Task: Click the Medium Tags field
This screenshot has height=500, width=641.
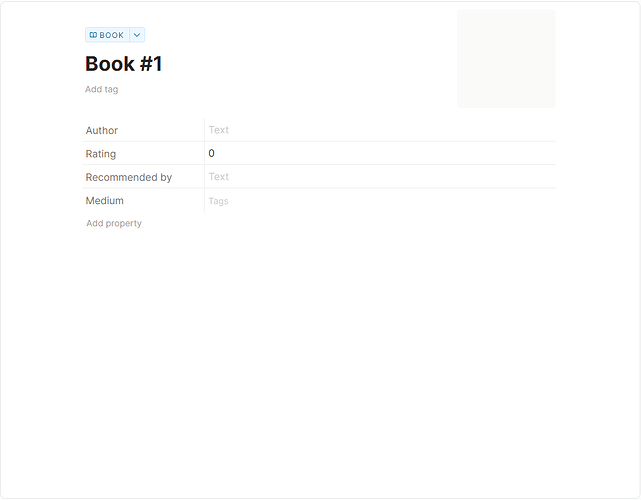Action: click(x=380, y=201)
